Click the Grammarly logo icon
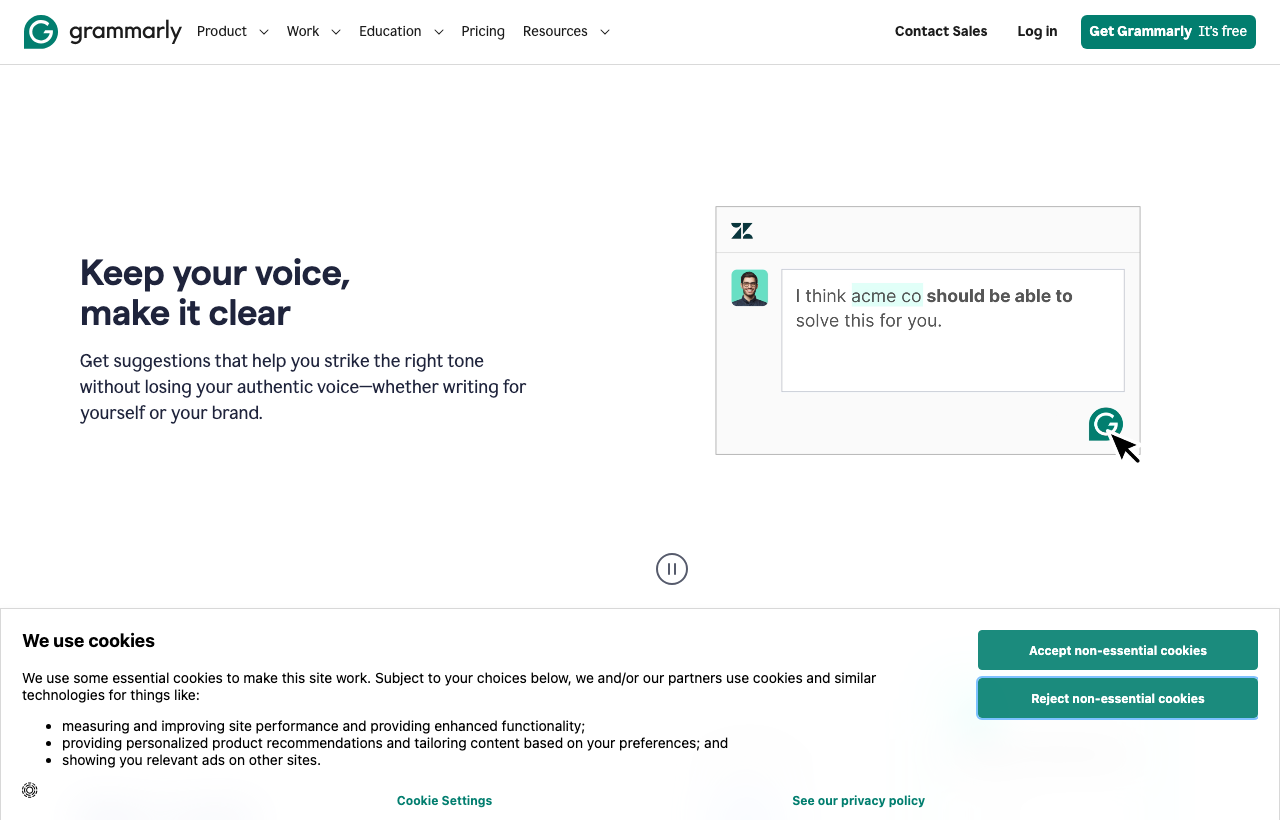This screenshot has height=820, width=1280. [x=41, y=32]
